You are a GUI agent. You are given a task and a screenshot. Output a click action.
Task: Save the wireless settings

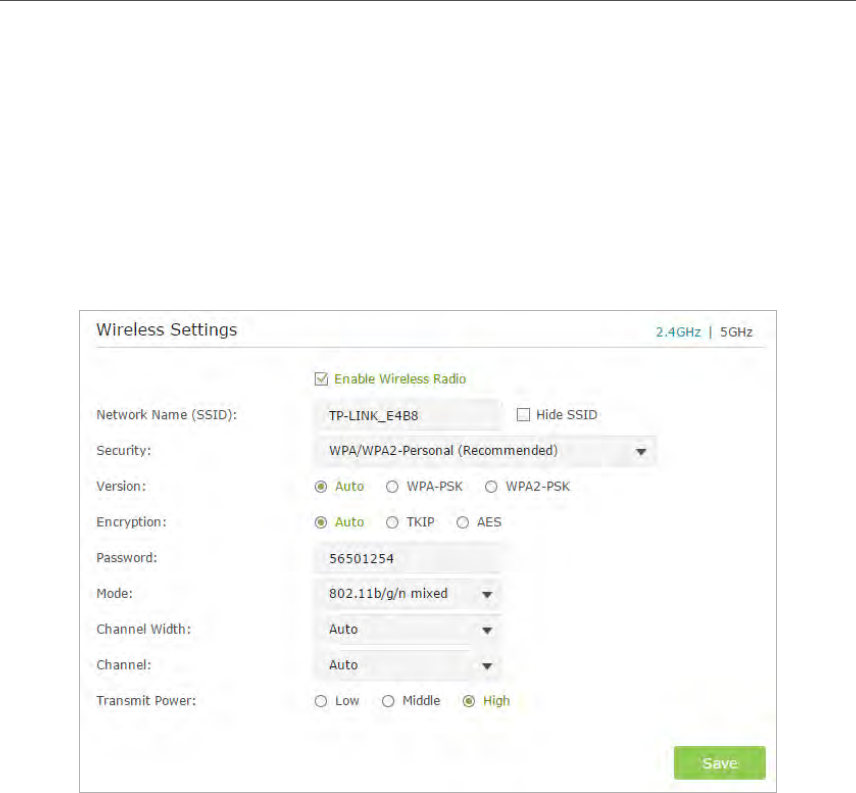720,762
